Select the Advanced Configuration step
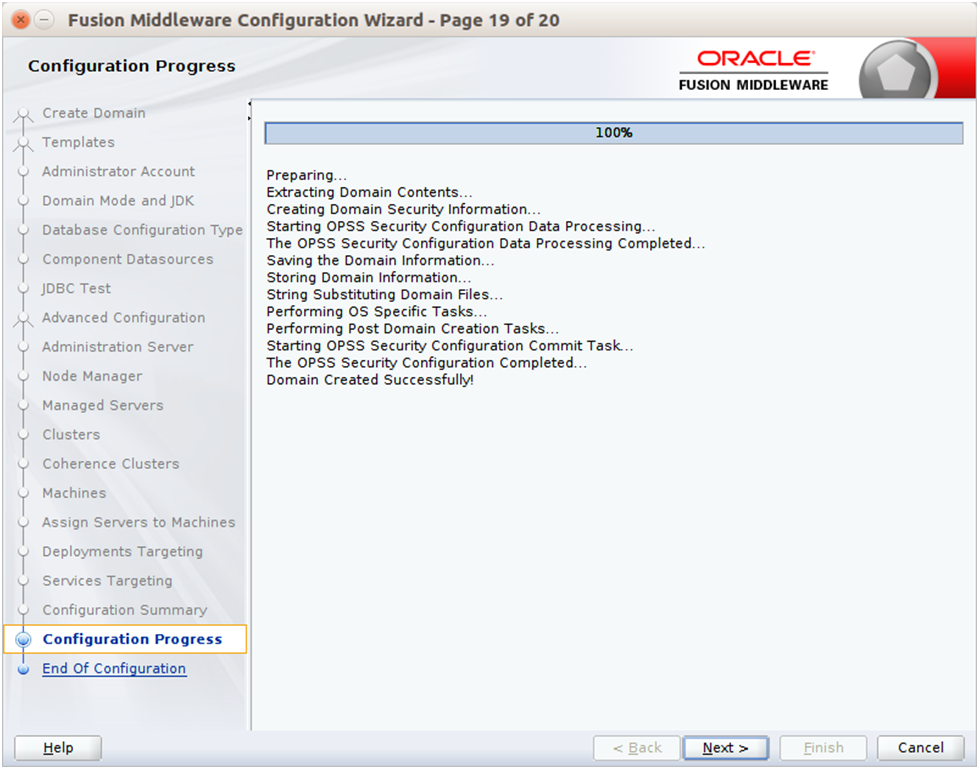 point(124,318)
